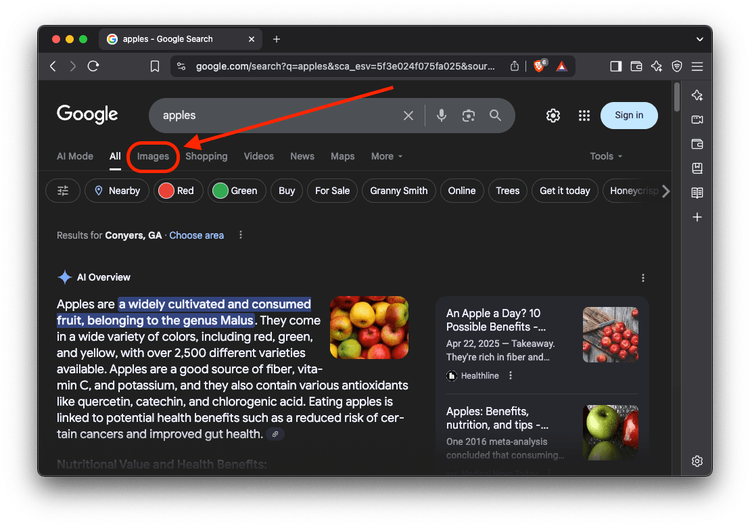Click the Choose area link
Screen dimensions: 750x526
(x=197, y=235)
